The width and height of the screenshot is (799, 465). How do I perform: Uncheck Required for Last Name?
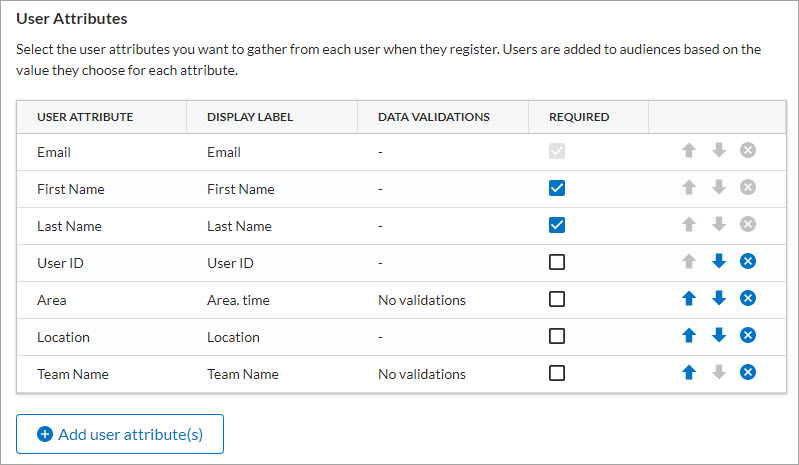[557, 225]
